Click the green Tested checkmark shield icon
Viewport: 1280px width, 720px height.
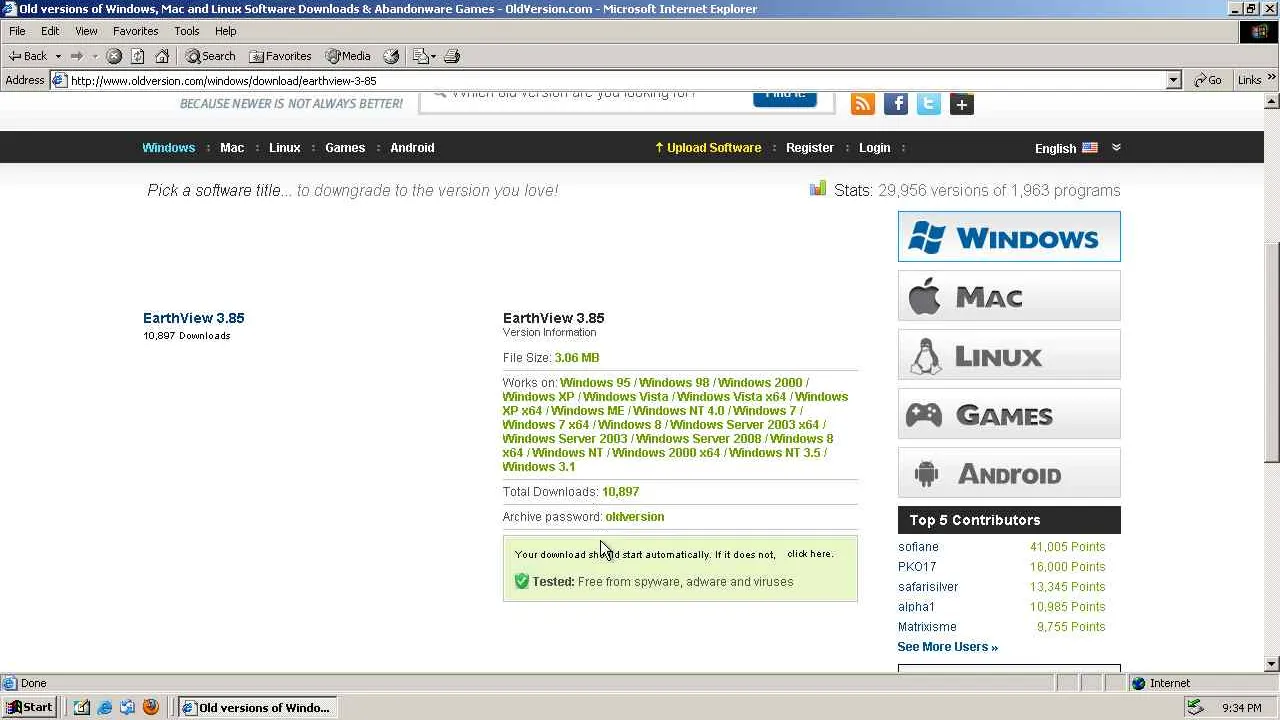tap(521, 581)
